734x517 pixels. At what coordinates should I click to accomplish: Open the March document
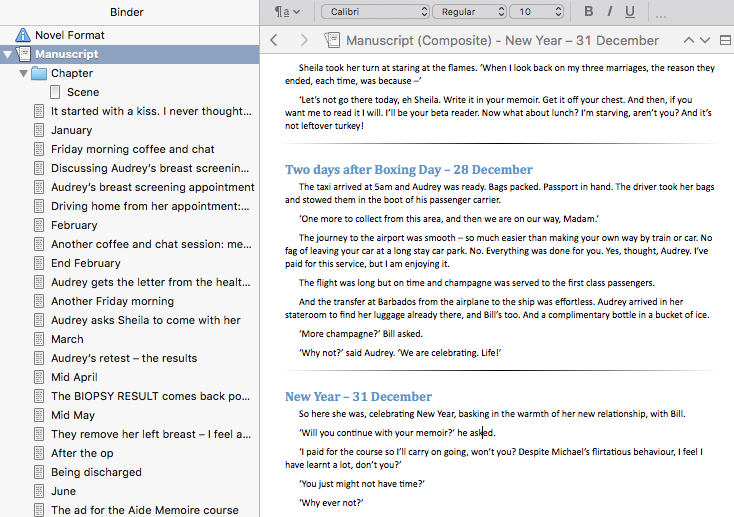tap(67, 339)
